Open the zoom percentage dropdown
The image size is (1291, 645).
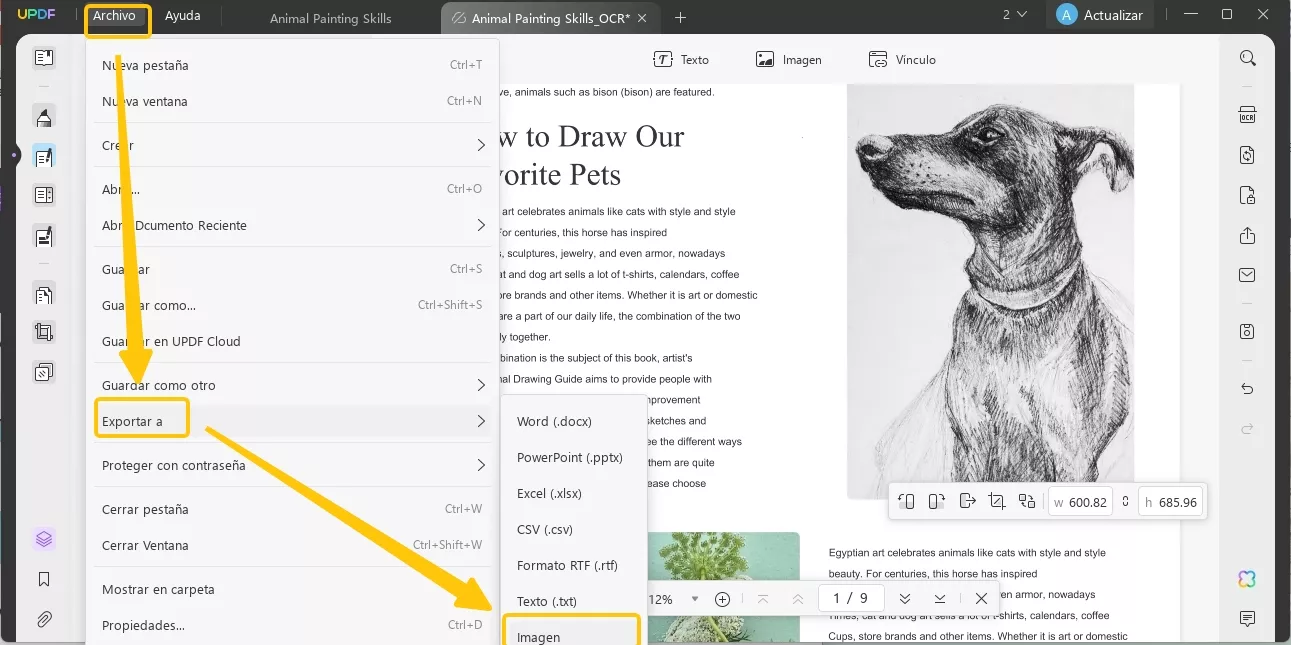click(x=695, y=599)
